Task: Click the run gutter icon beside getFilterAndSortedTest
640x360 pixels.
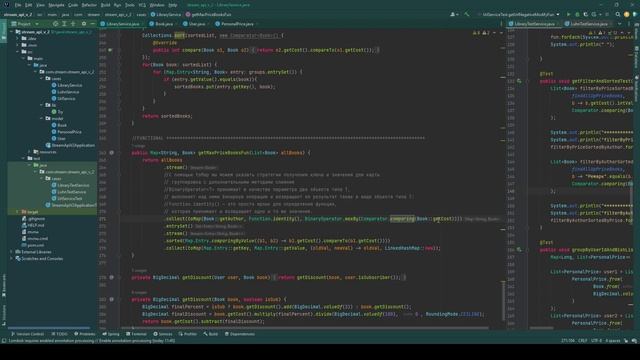Action: click(519, 81)
